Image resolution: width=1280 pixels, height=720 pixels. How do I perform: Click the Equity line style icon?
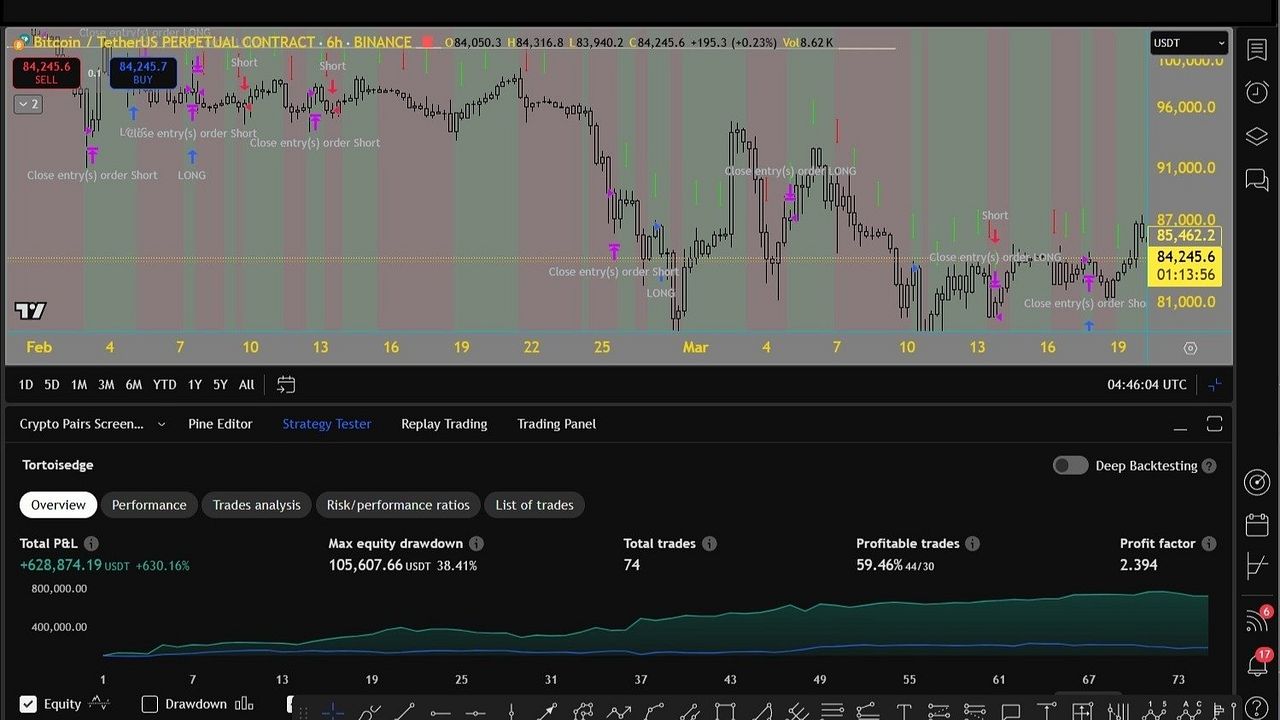tap(99, 703)
